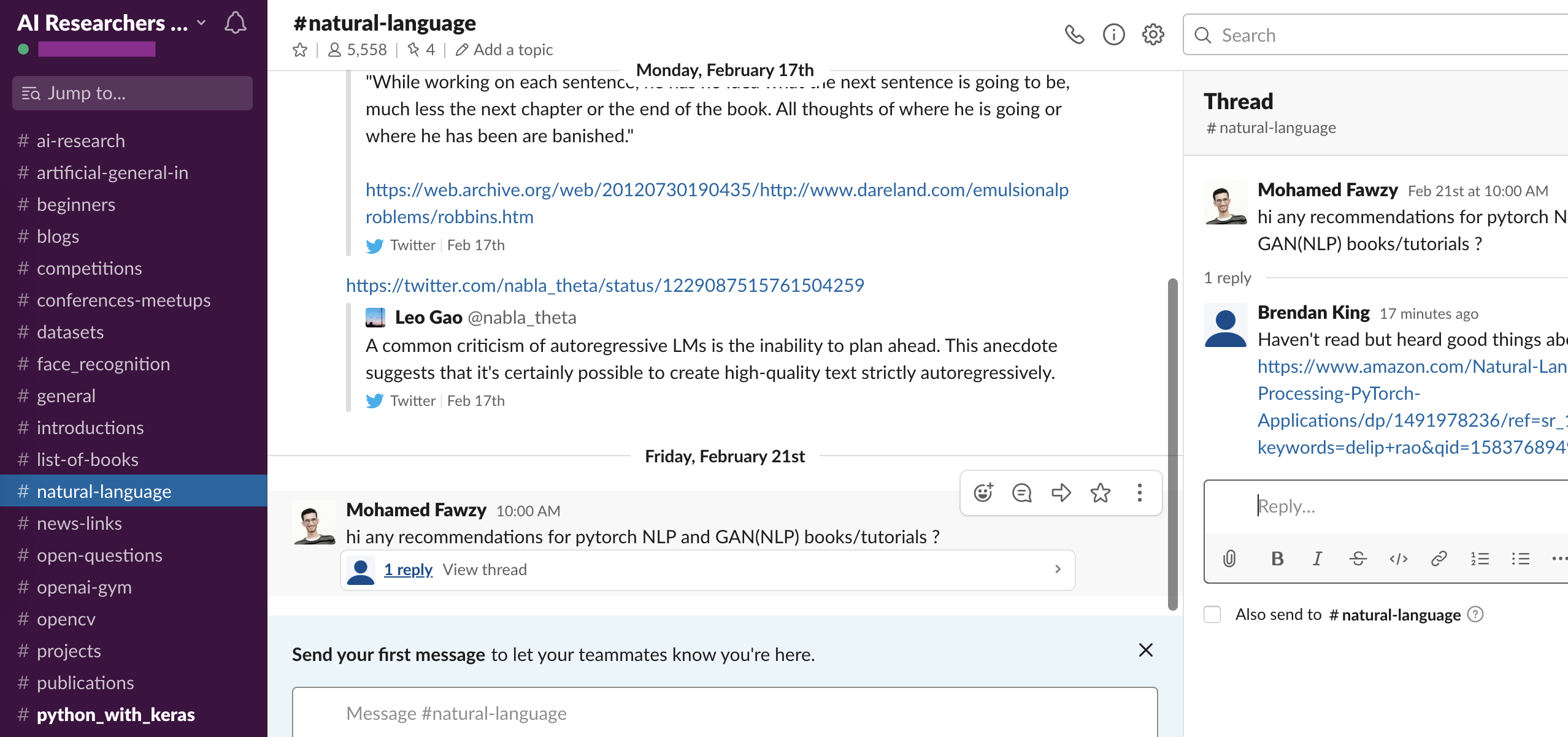Open more actions menu on message
This screenshot has height=737, width=1568.
pos(1139,492)
